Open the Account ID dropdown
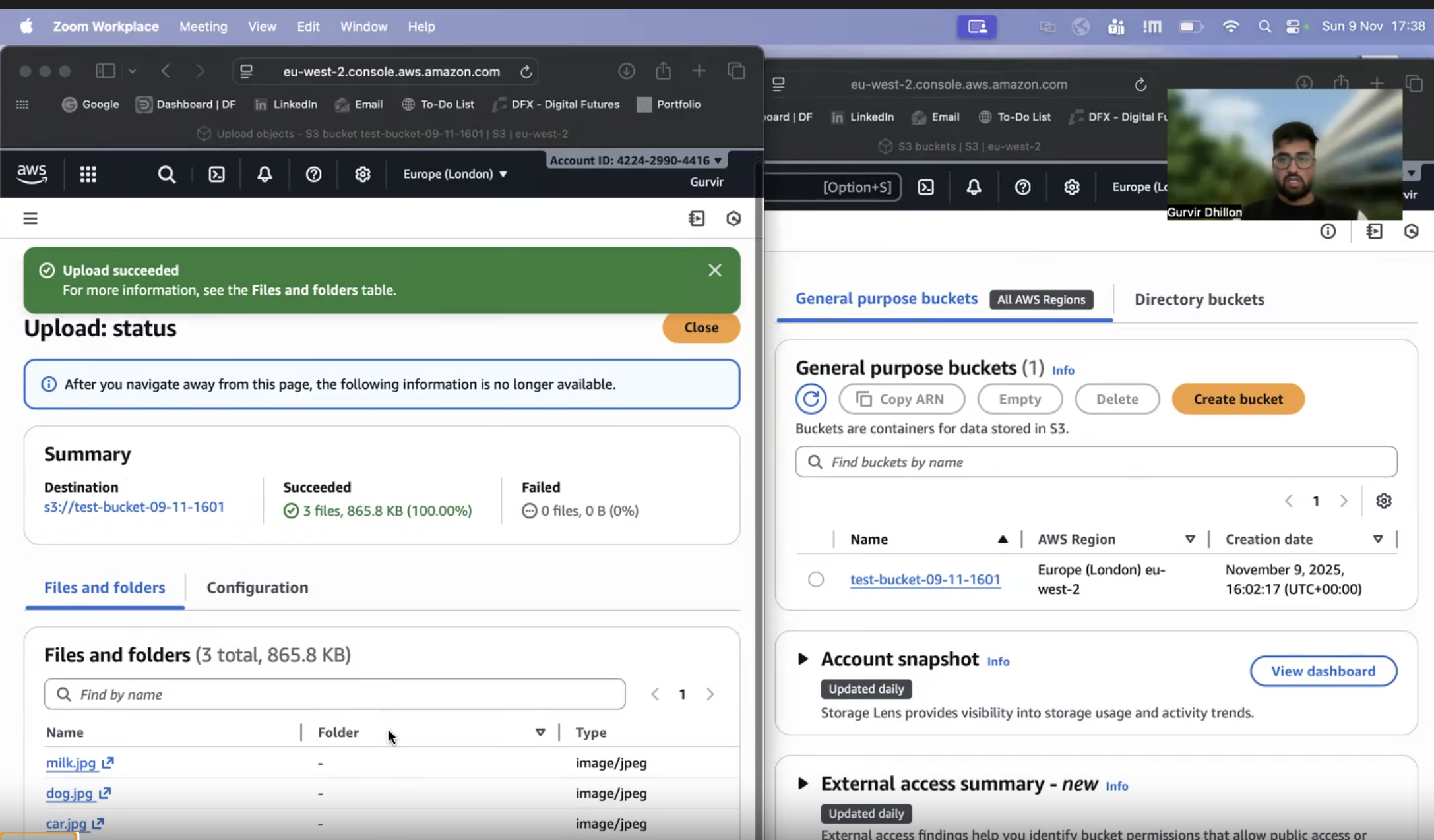 pyautogui.click(x=635, y=160)
